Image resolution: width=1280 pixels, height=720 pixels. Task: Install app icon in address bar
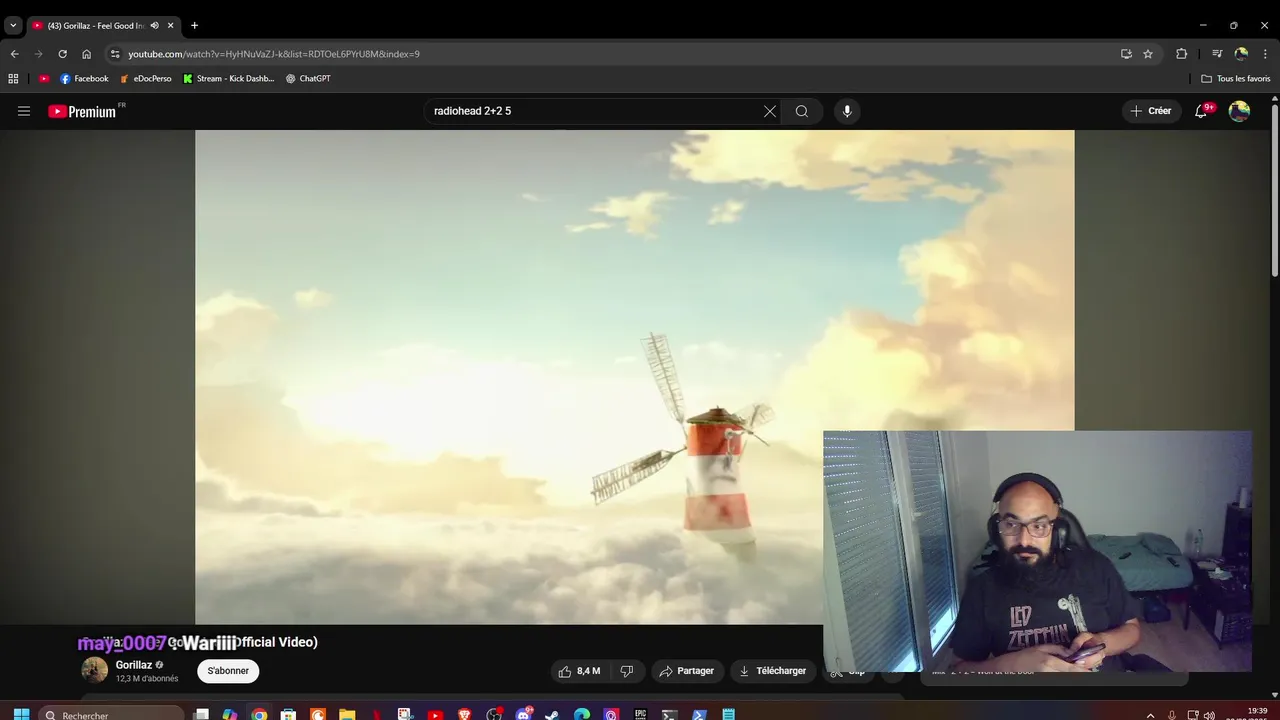pos(1126,54)
